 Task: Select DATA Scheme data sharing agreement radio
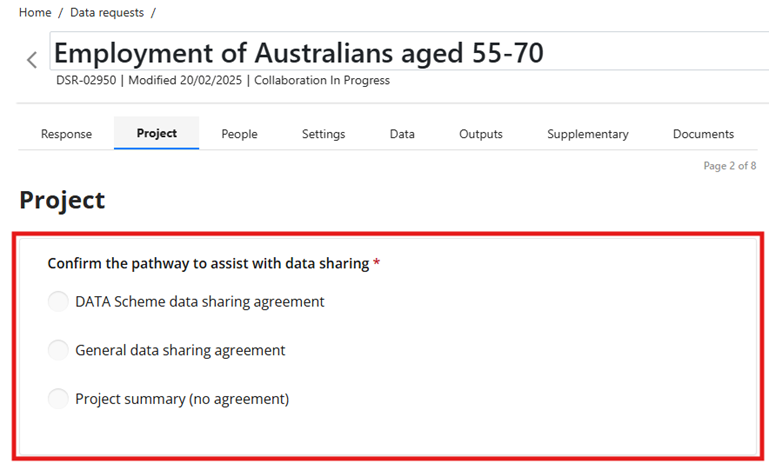coord(58,301)
